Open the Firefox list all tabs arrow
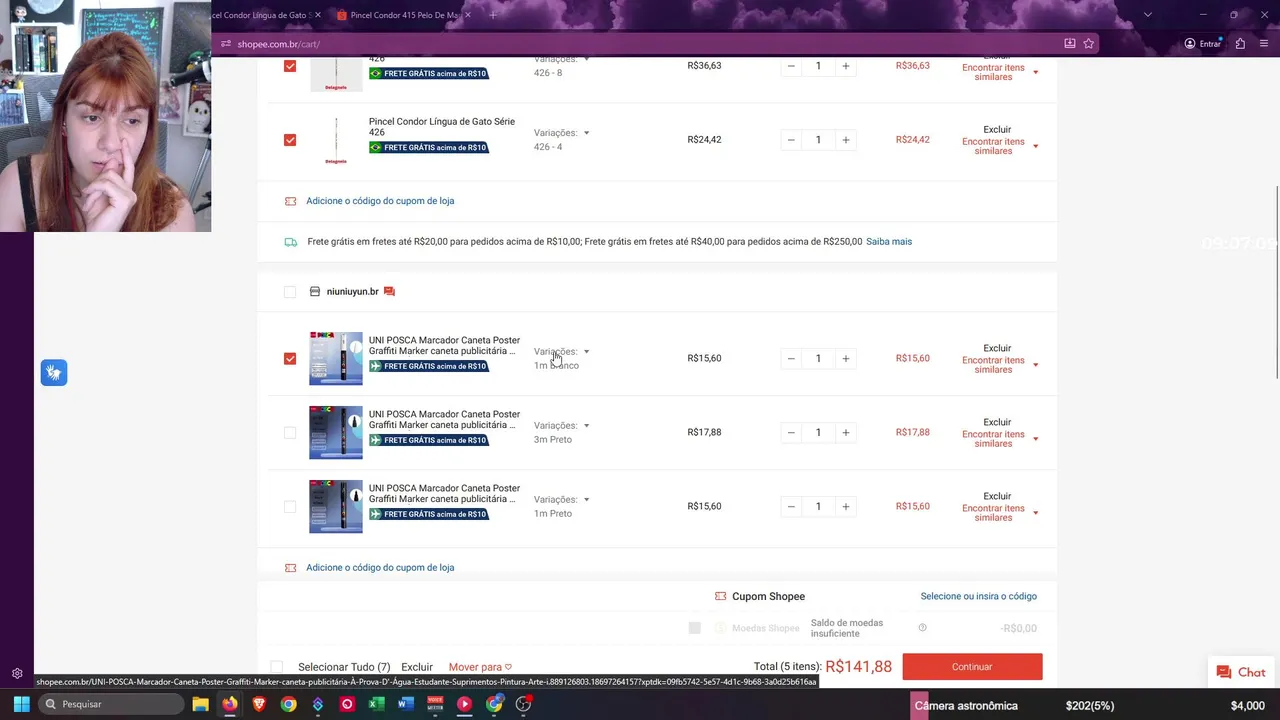The height and width of the screenshot is (720, 1280). tap(1147, 15)
